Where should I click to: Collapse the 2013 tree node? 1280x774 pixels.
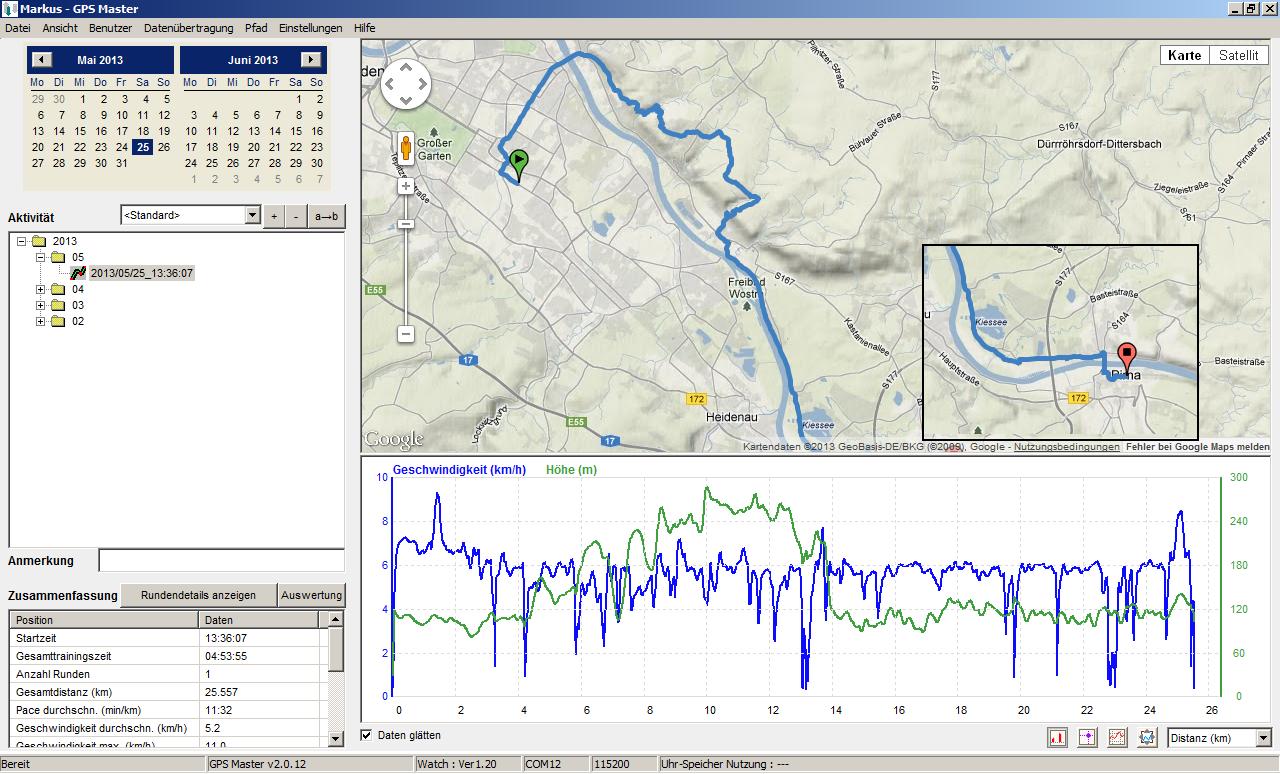coord(23,241)
